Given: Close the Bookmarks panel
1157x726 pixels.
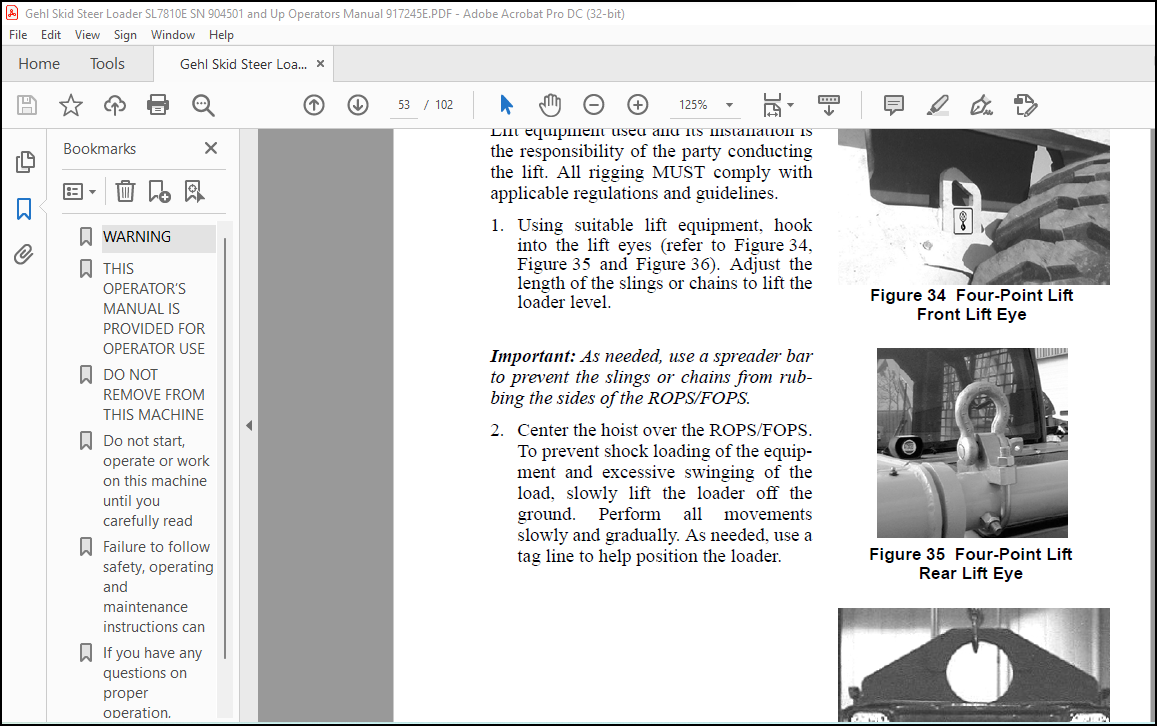Looking at the screenshot, I should 211,148.
